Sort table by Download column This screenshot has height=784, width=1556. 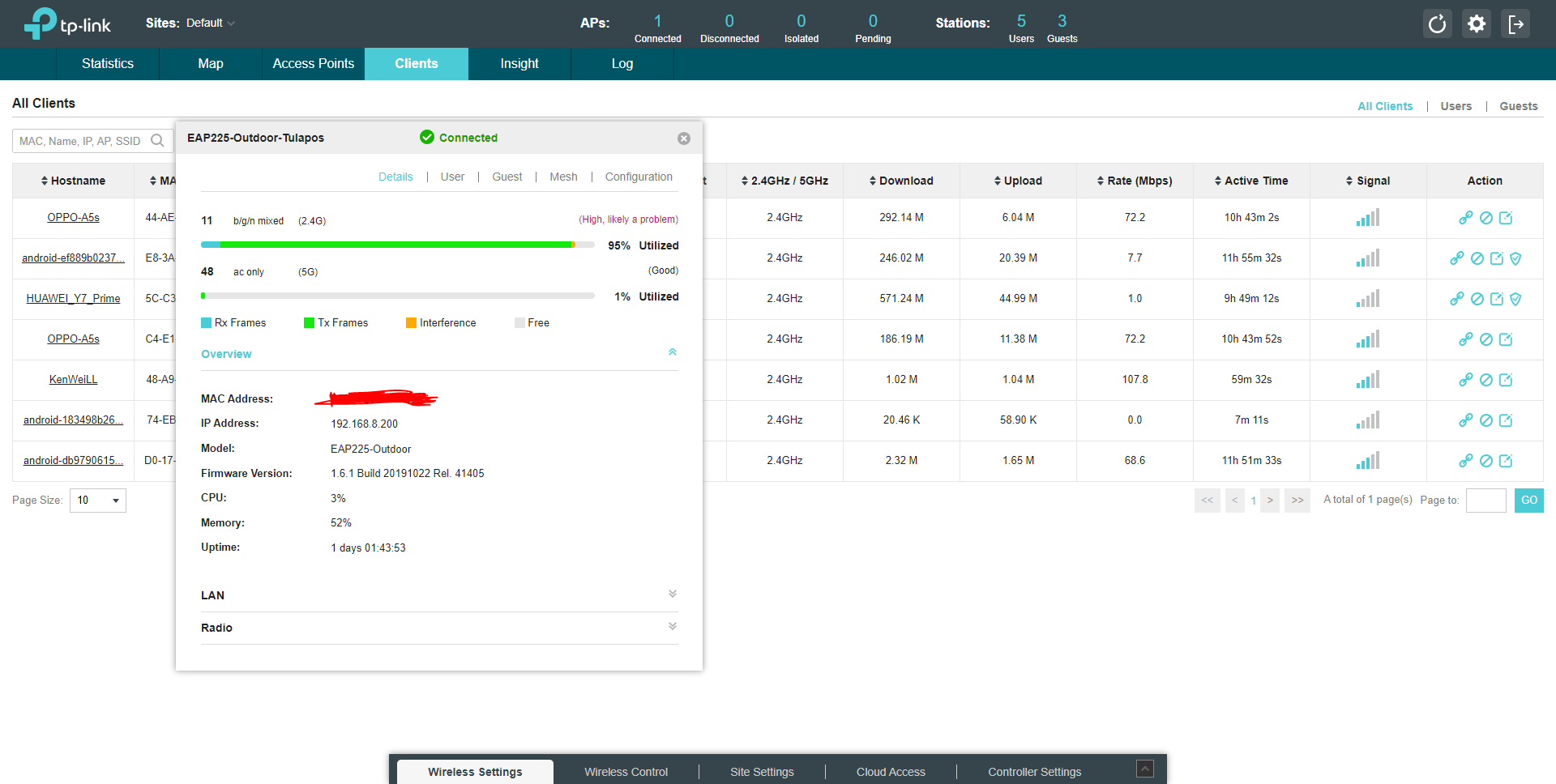pos(901,181)
